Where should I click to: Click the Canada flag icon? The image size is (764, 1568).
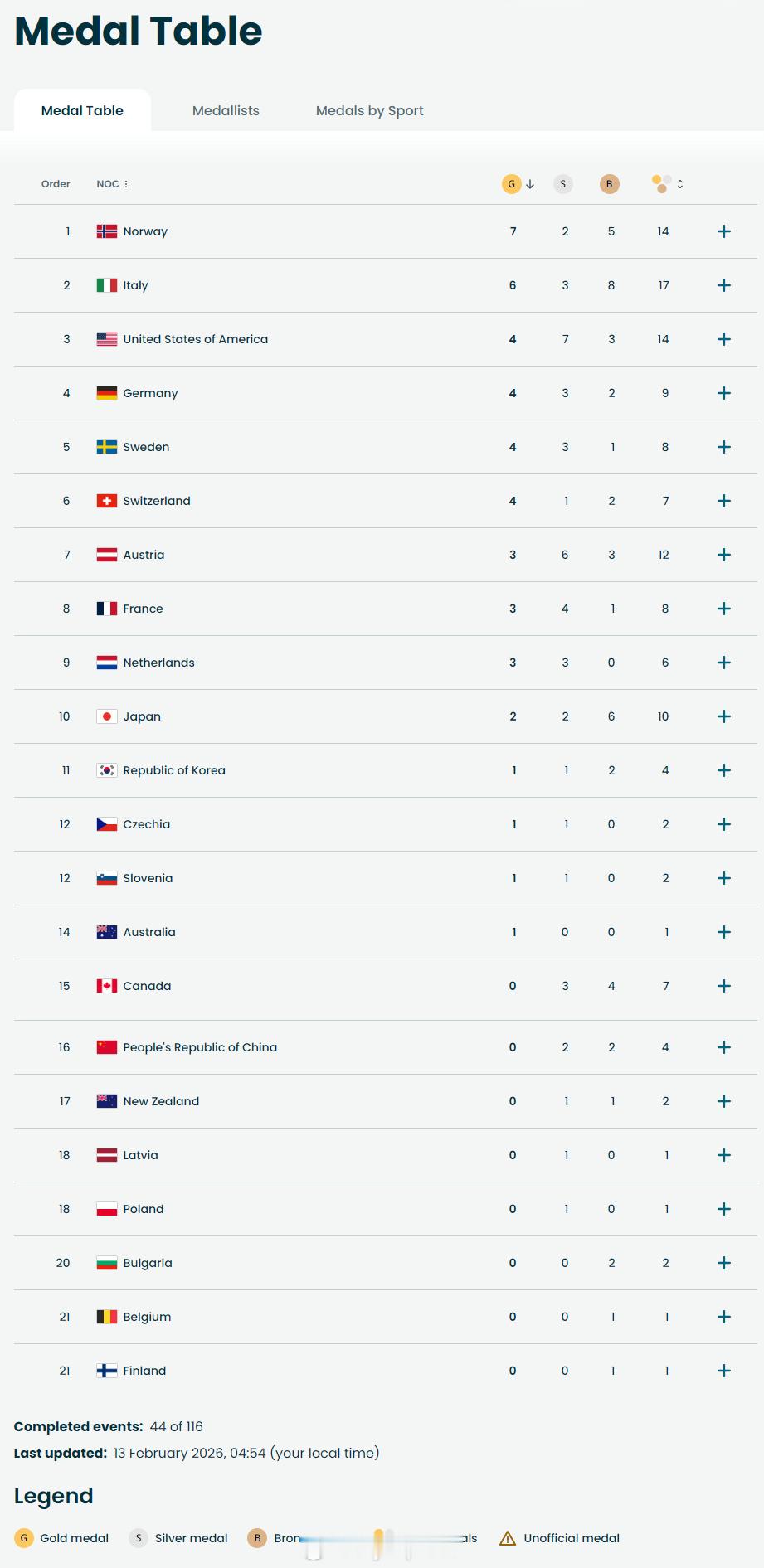point(107,986)
